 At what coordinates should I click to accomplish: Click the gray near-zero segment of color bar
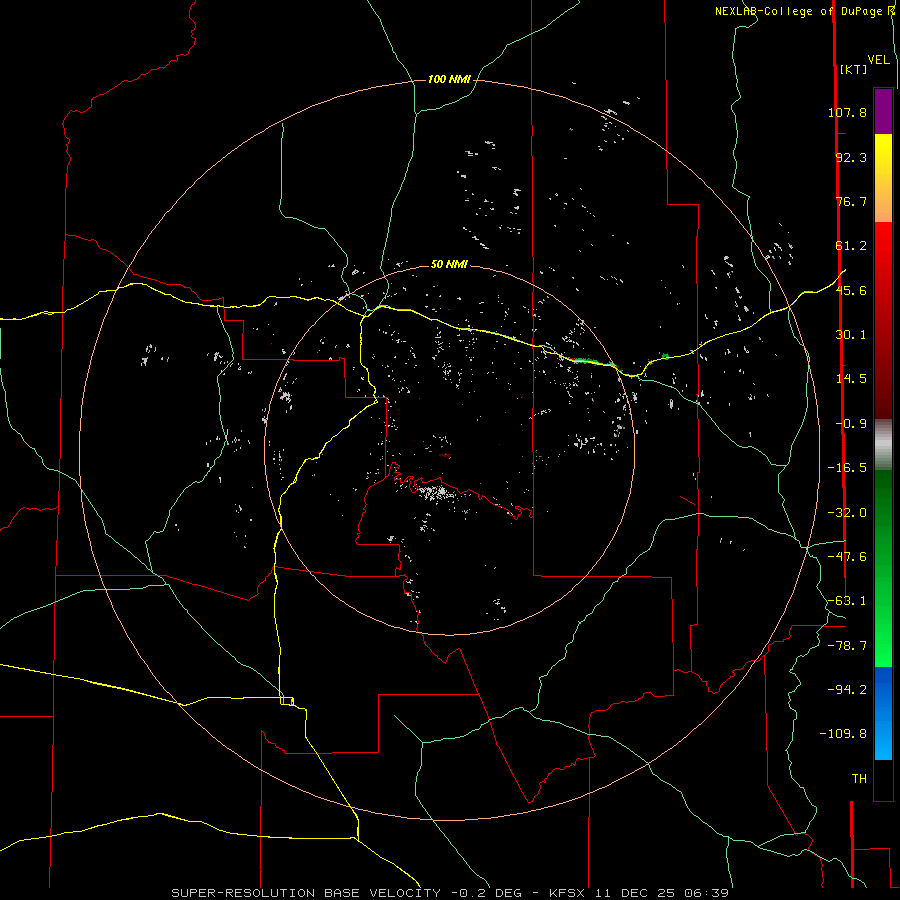point(883,445)
